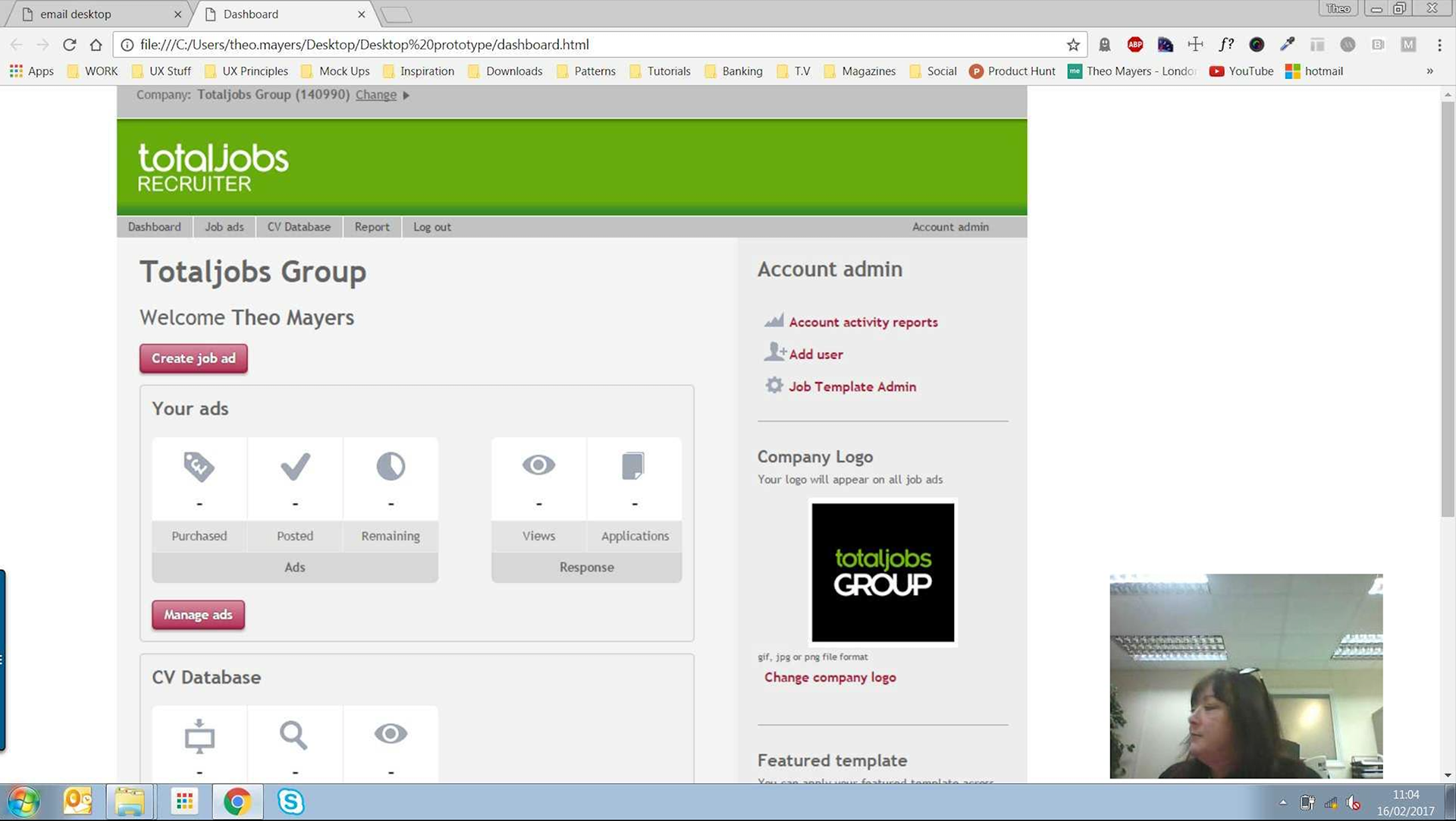Click the Posted checkmark icon
This screenshot has height=821, width=1456.
295,467
